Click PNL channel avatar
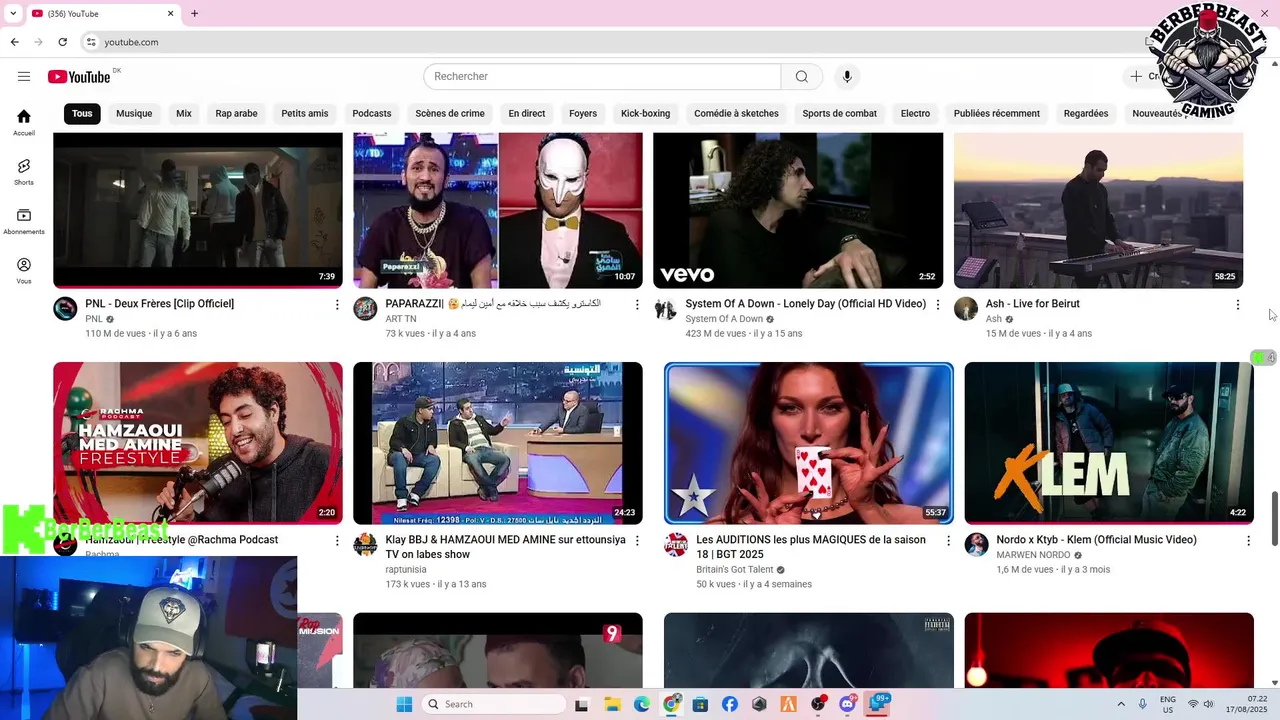Image resolution: width=1280 pixels, height=720 pixels. tap(65, 308)
